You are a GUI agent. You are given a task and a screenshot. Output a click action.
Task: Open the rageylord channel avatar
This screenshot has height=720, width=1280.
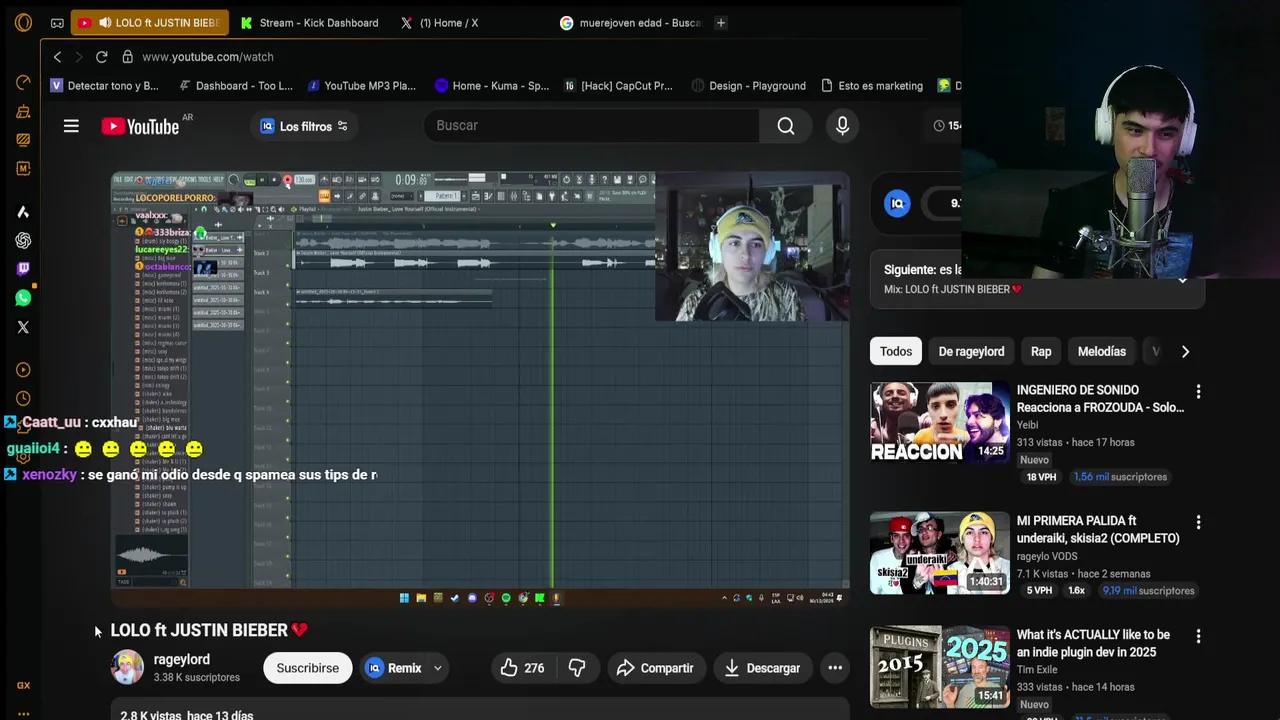pos(127,667)
